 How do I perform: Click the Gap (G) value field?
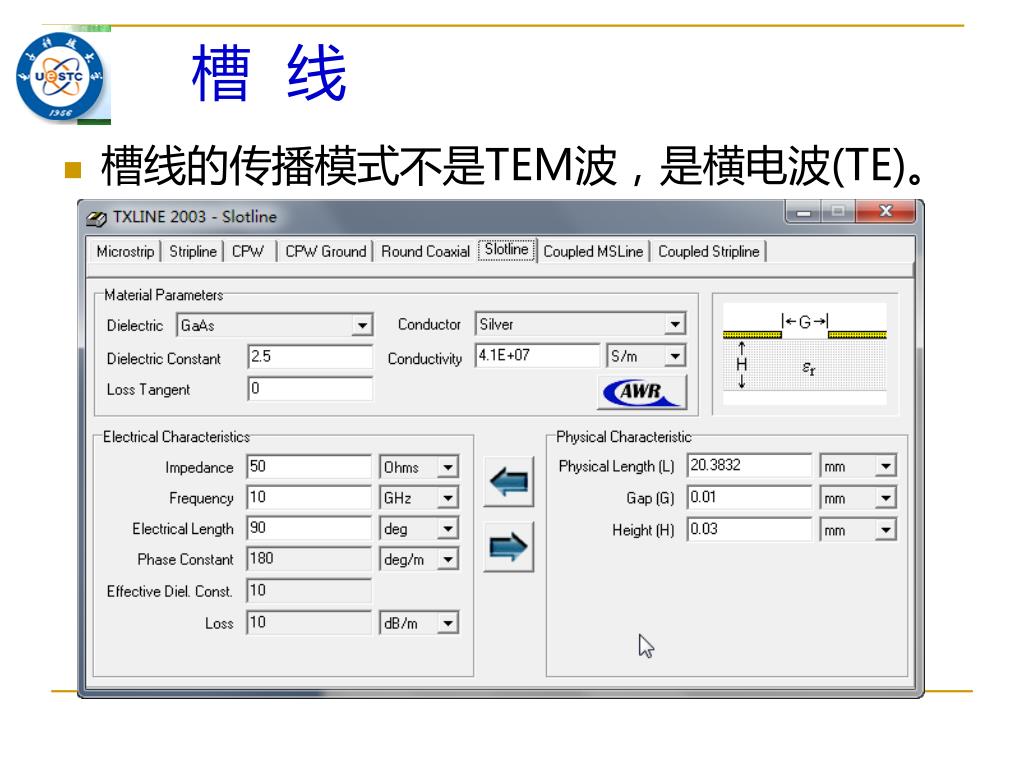click(749, 498)
